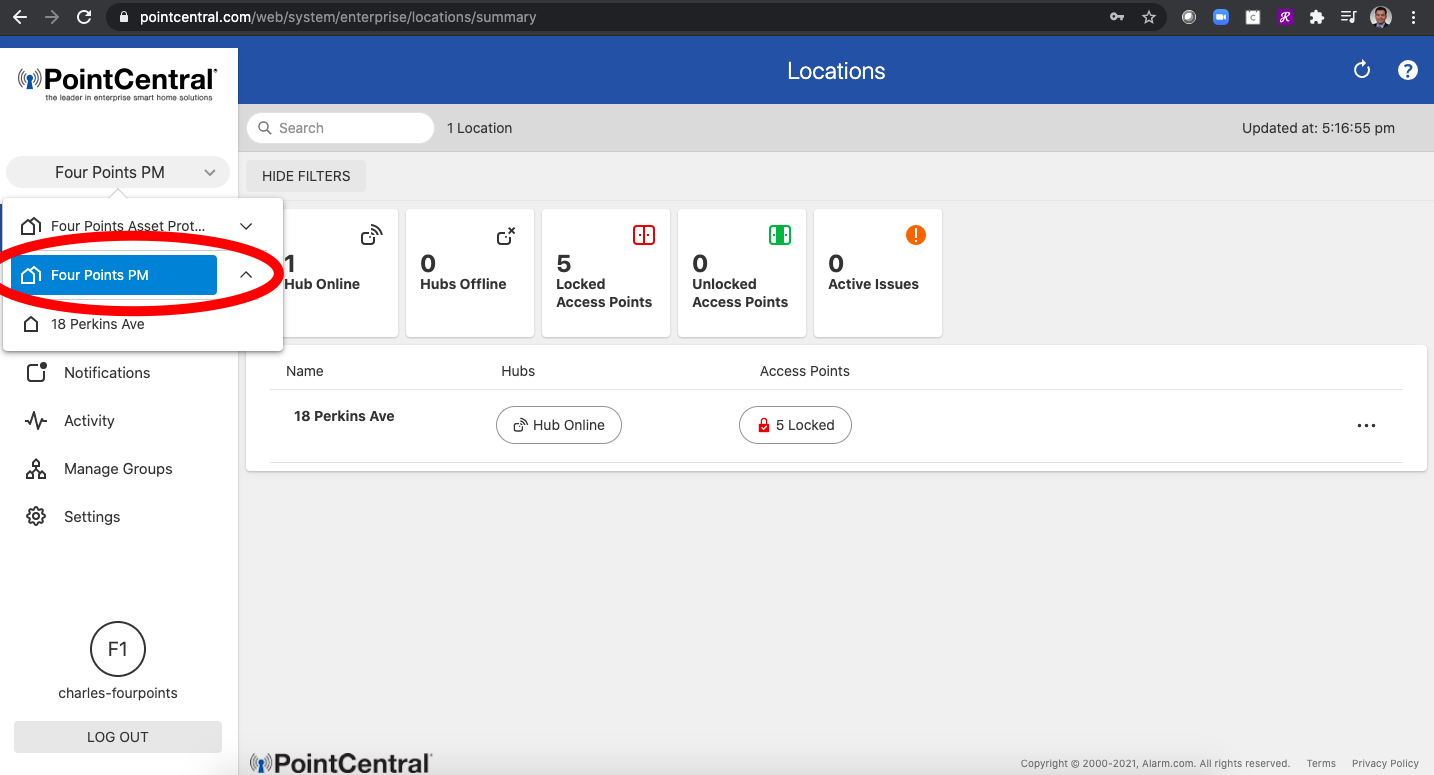Screen dimensions: 1434x775
Task: Collapse the Four Points PM chevron
Action: pyautogui.click(x=247, y=275)
